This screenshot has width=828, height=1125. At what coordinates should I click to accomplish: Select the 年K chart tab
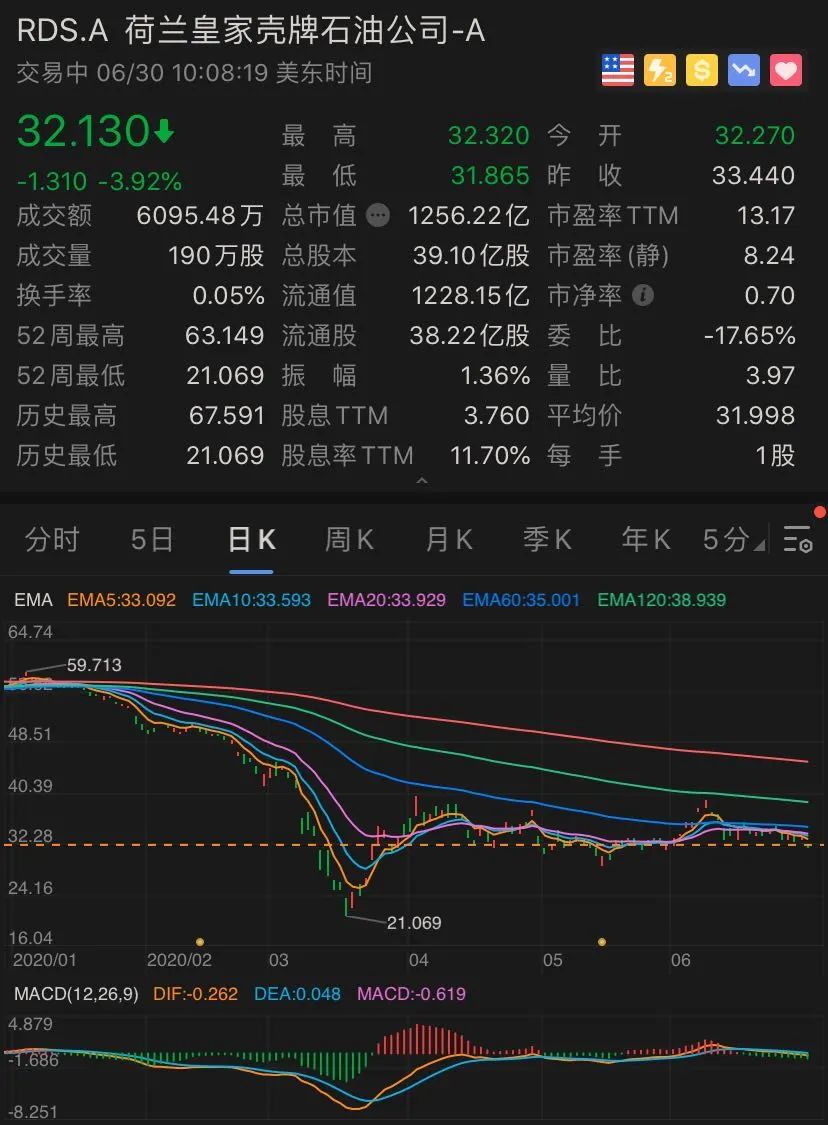(x=646, y=540)
